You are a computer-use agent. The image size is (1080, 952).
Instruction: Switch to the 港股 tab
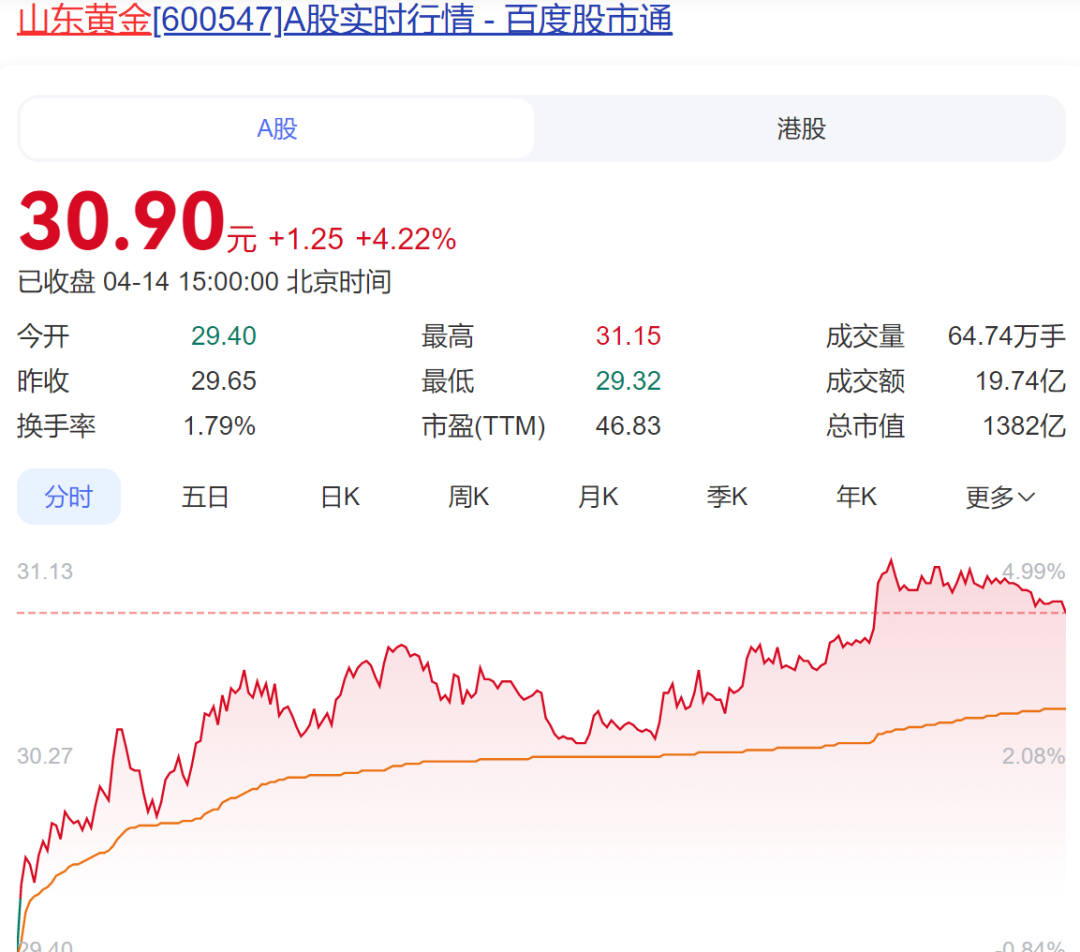click(x=800, y=128)
